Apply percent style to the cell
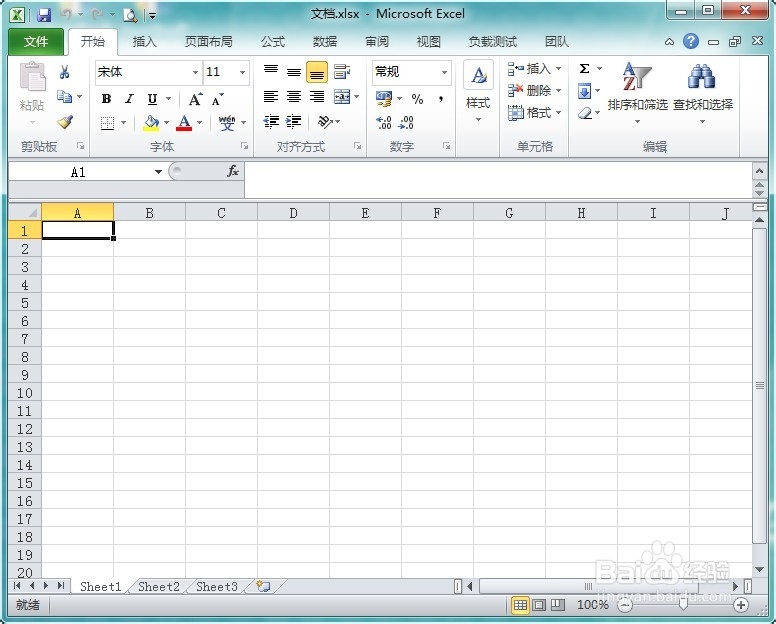This screenshot has height=624, width=776. [x=417, y=99]
